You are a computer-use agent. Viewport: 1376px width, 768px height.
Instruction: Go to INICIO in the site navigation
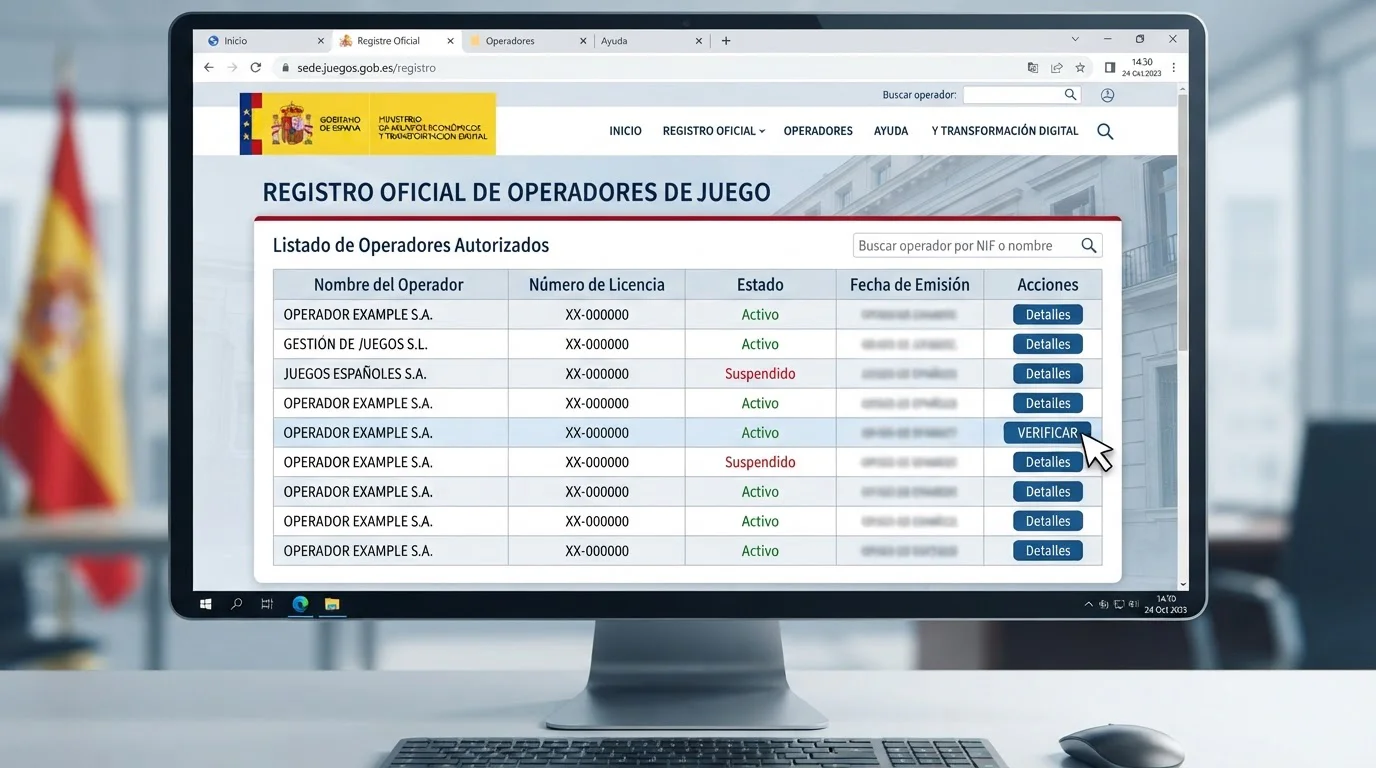pos(626,131)
